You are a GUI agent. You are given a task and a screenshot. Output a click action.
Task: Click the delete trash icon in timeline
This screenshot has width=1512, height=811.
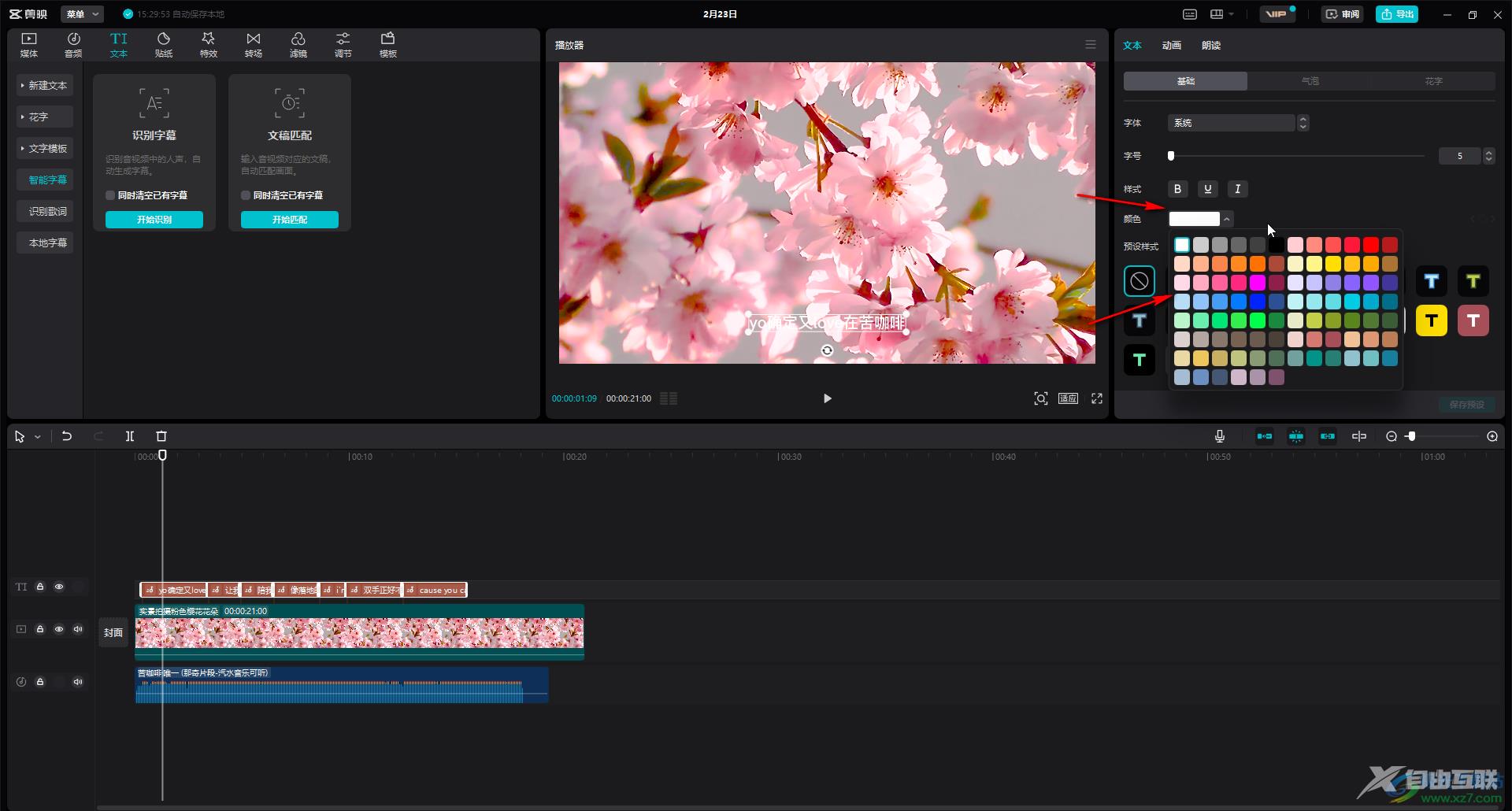(161, 436)
